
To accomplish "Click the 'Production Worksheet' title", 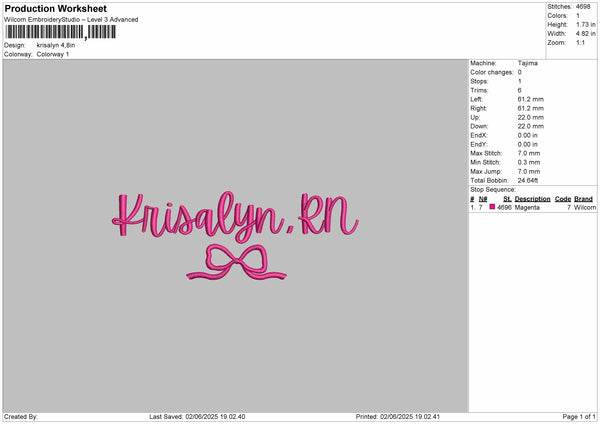I will 55,8.
